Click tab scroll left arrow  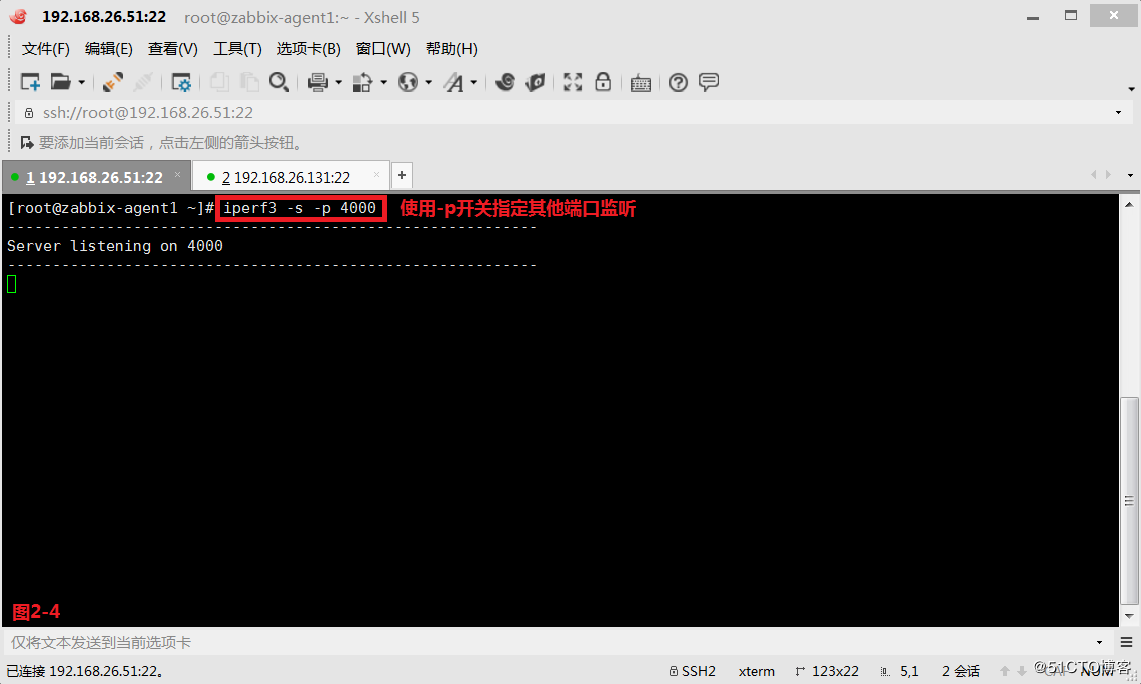pyautogui.click(x=1094, y=175)
